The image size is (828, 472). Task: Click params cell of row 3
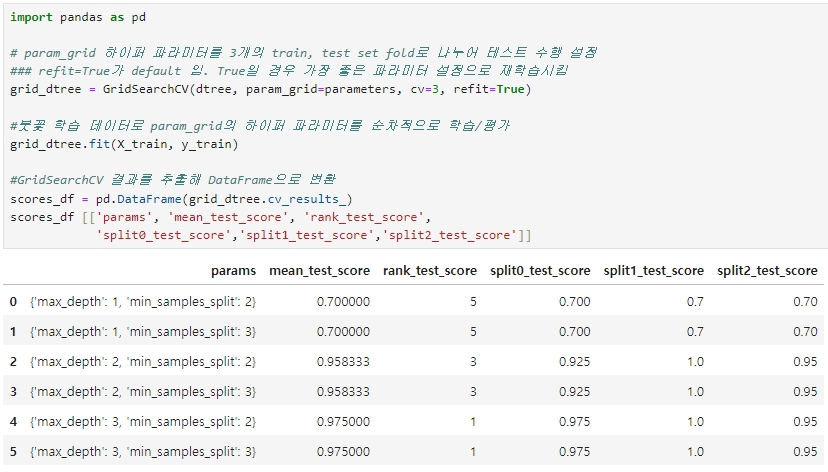click(x=143, y=392)
